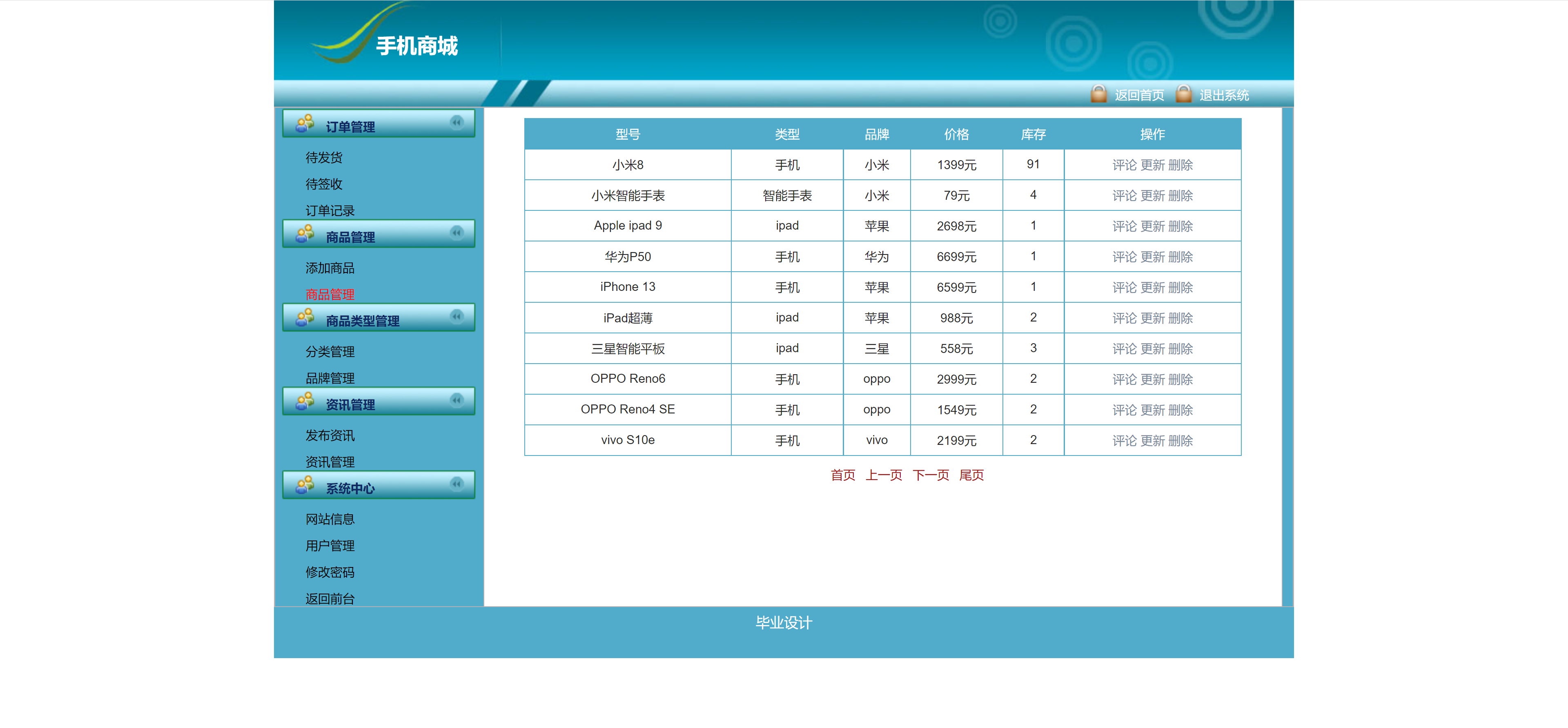
Task: Click 删除 for 小米8 row
Action: (x=1181, y=165)
